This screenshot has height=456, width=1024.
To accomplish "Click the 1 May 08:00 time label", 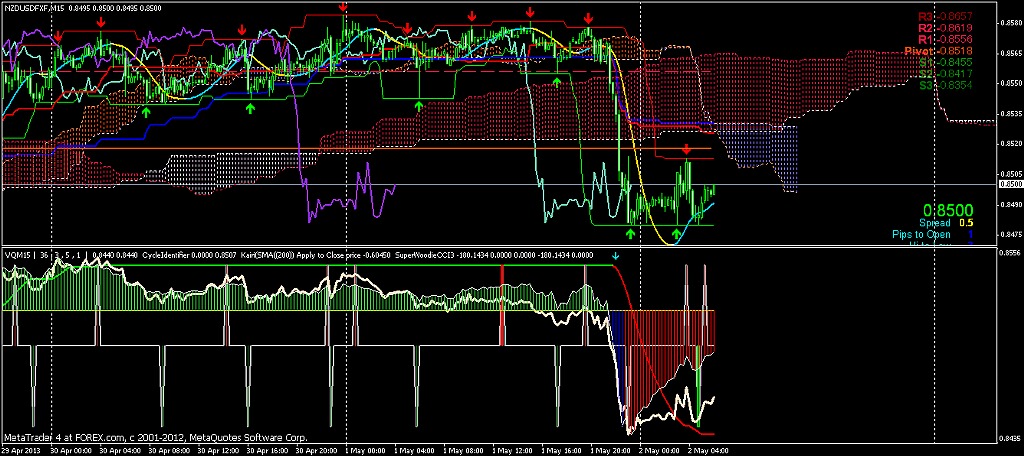I will (x=462, y=450).
